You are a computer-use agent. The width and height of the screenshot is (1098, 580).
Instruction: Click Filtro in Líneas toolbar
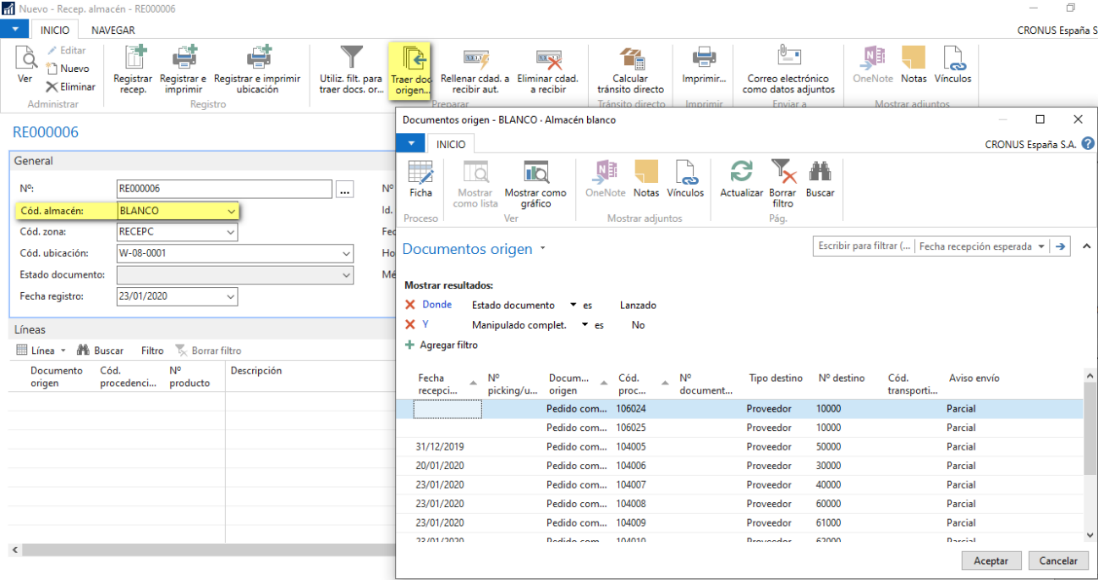[x=152, y=350]
